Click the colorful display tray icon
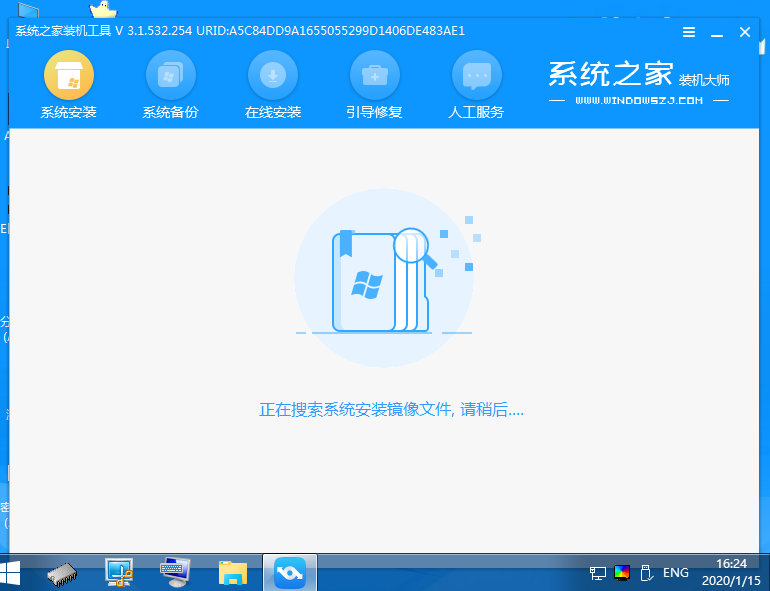770x591 pixels. tap(622, 573)
